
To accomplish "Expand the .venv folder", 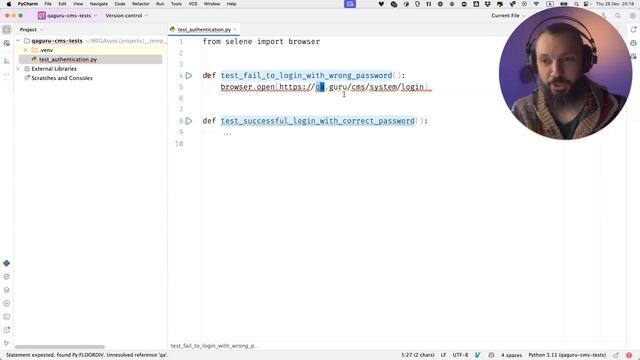I will (x=26, y=50).
